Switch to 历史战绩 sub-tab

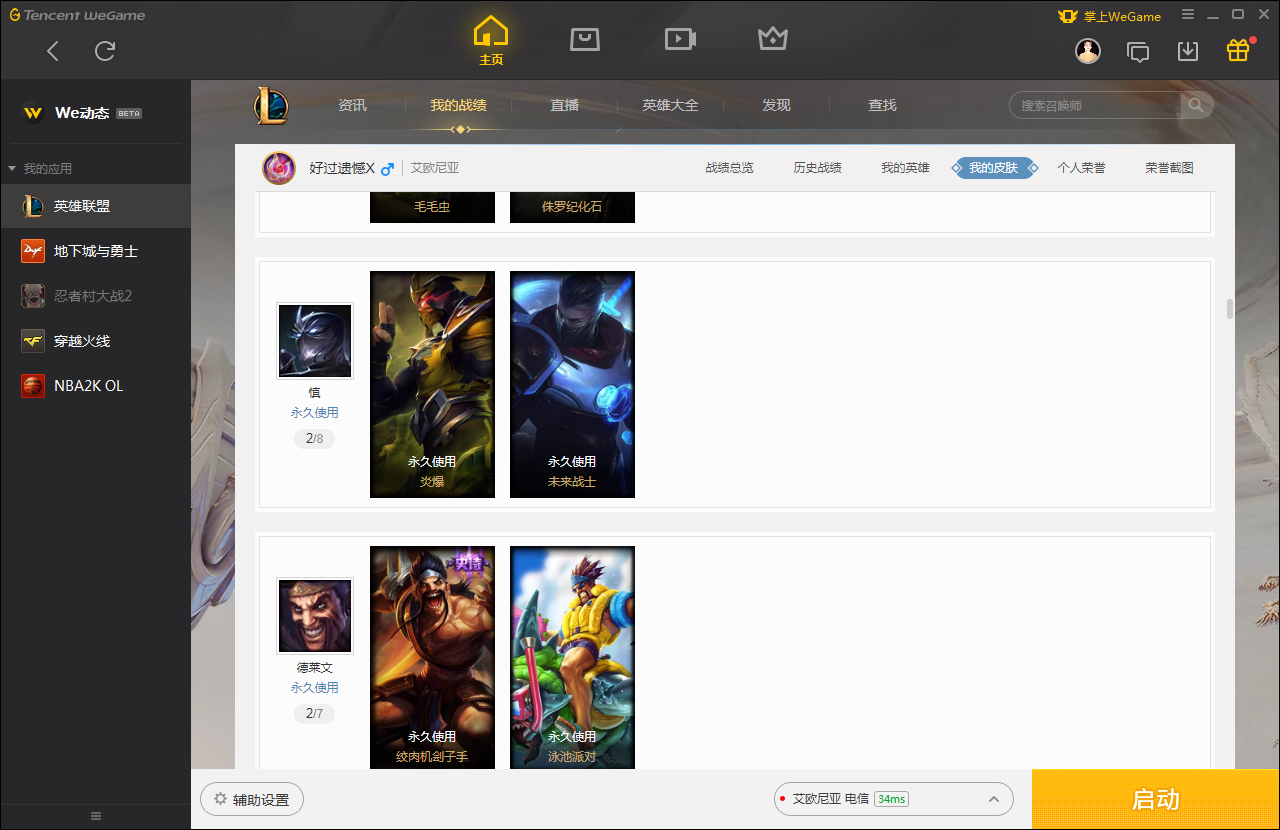coord(817,168)
